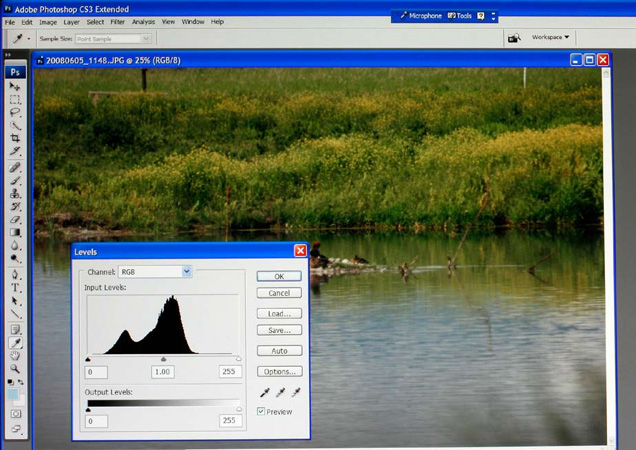Image resolution: width=636 pixels, height=450 pixels.
Task: Click the midtone input levels slider
Action: pos(163,359)
